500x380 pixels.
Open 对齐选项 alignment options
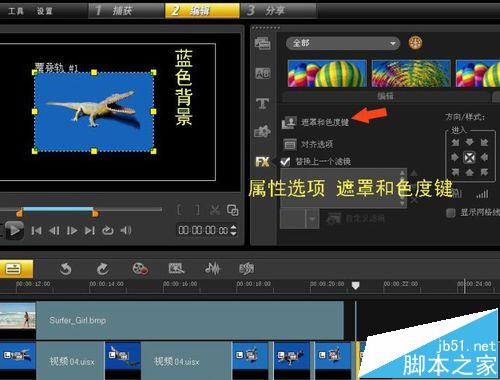(x=308, y=144)
